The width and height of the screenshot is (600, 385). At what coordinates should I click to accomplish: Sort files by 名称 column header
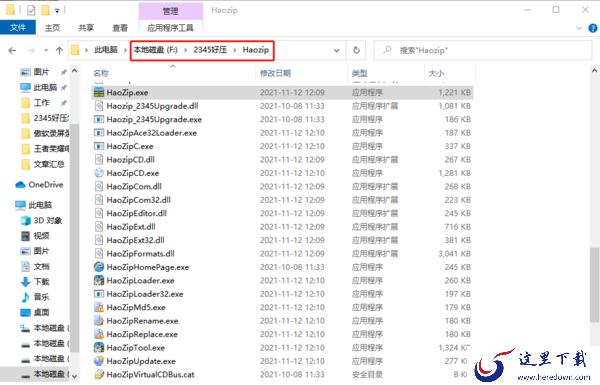[101, 73]
